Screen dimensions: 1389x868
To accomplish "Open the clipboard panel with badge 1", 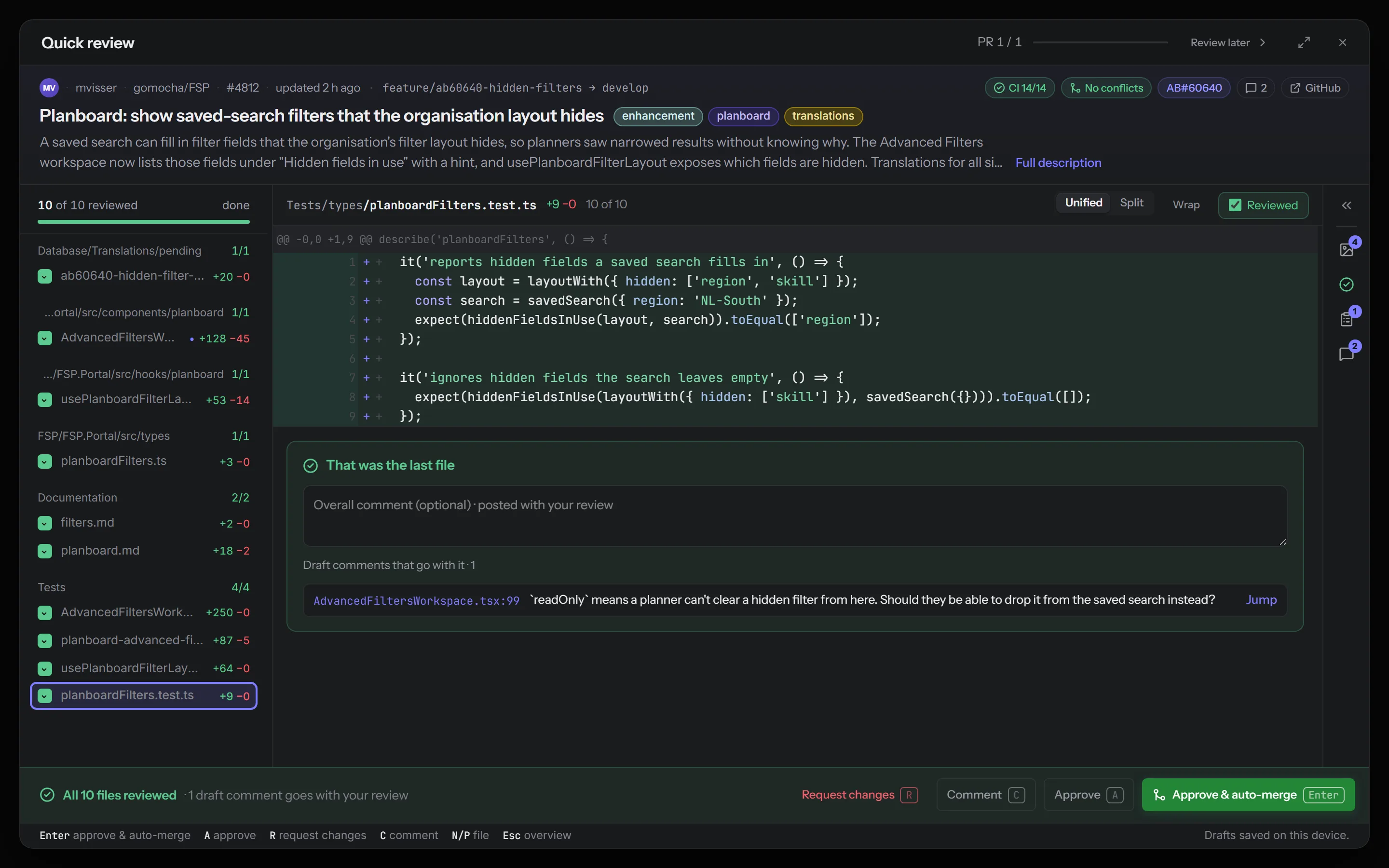I will pyautogui.click(x=1347, y=319).
